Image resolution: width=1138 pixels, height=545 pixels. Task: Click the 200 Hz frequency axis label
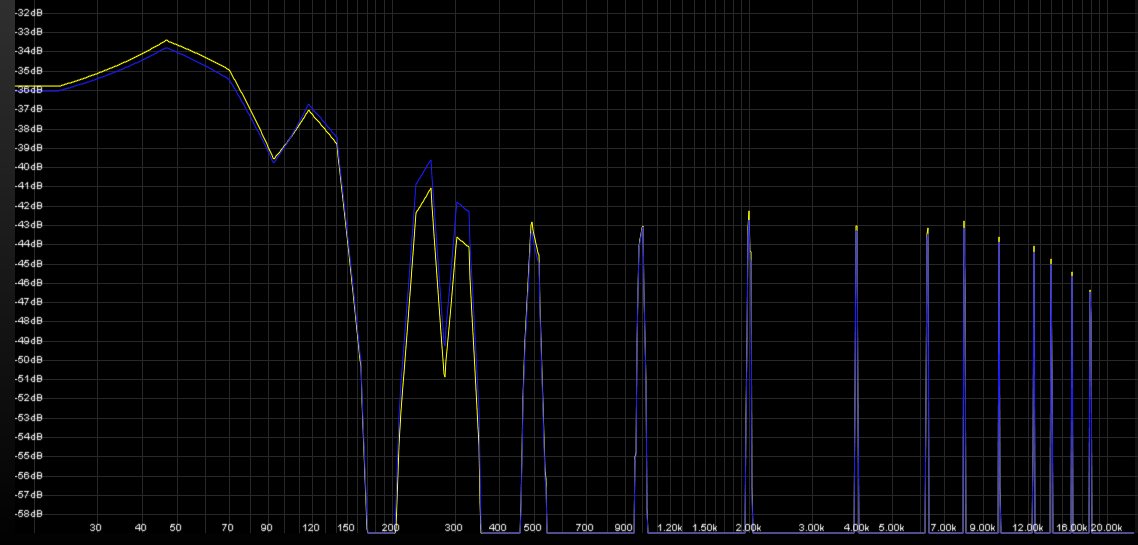point(390,527)
